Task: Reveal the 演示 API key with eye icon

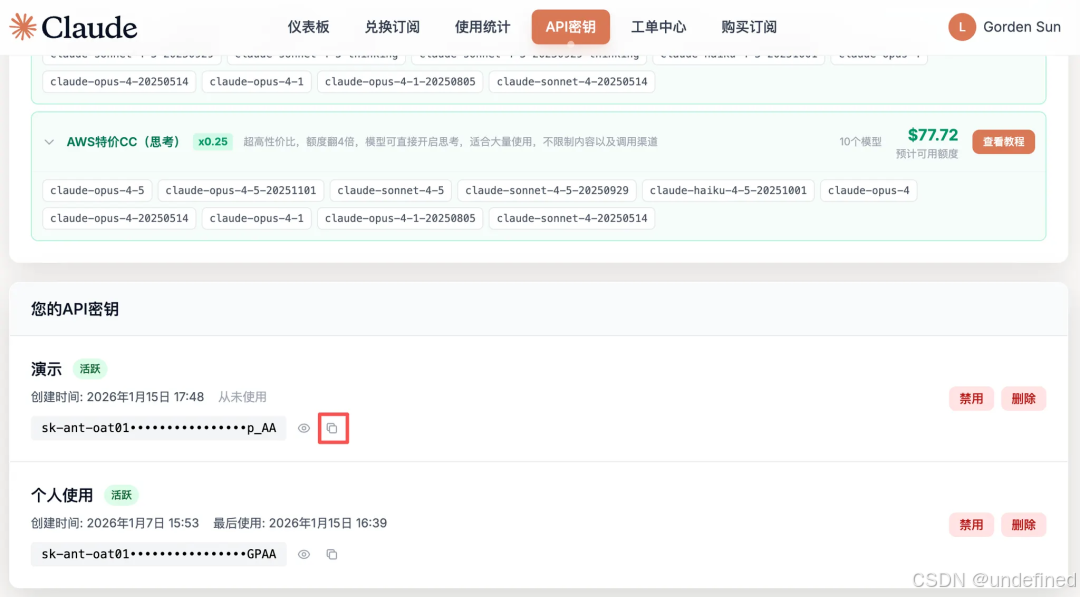Action: tap(304, 428)
